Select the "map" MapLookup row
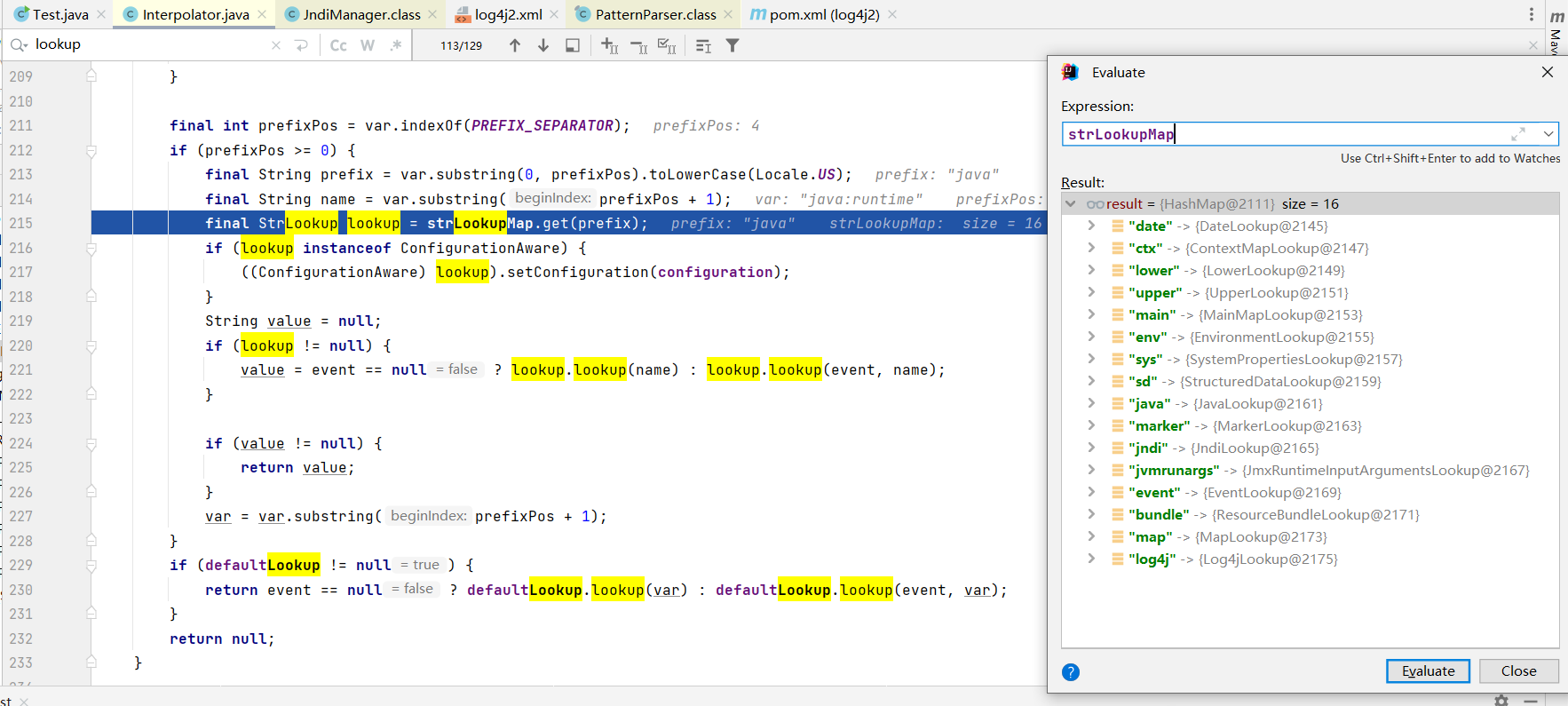This screenshot has height=706, width=1568. pos(1311,536)
